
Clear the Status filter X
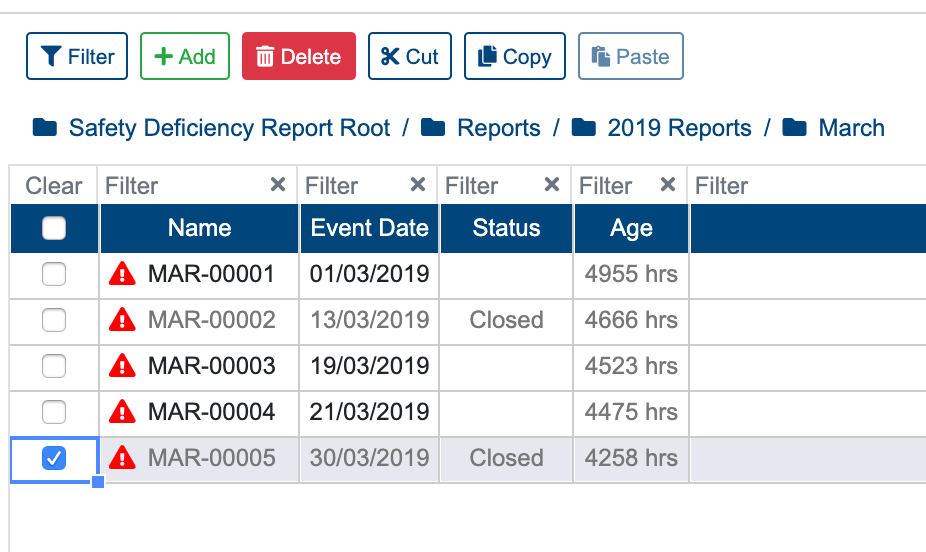pyautogui.click(x=552, y=185)
